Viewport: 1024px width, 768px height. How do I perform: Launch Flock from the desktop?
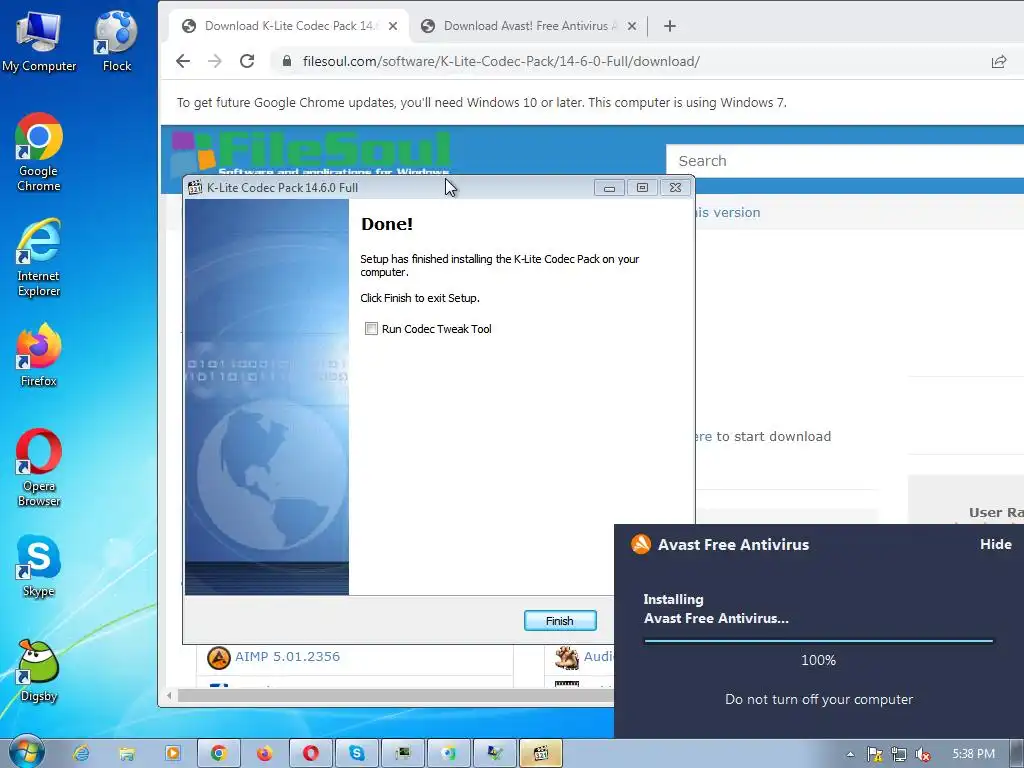click(116, 40)
